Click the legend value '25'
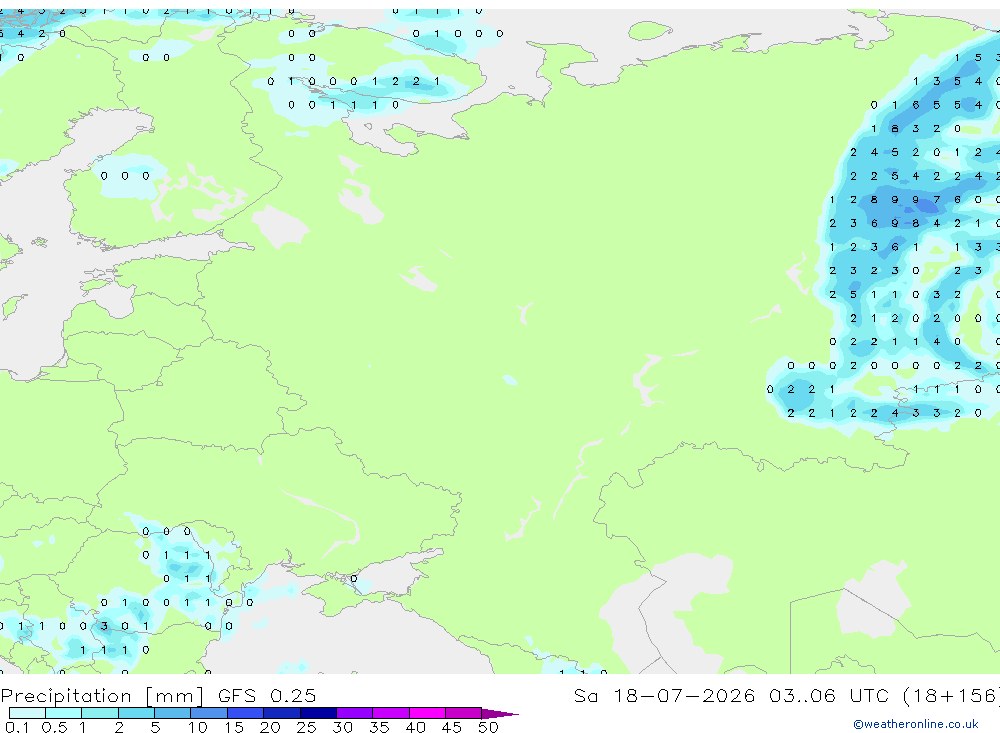The height and width of the screenshot is (733, 1000). [x=306, y=727]
